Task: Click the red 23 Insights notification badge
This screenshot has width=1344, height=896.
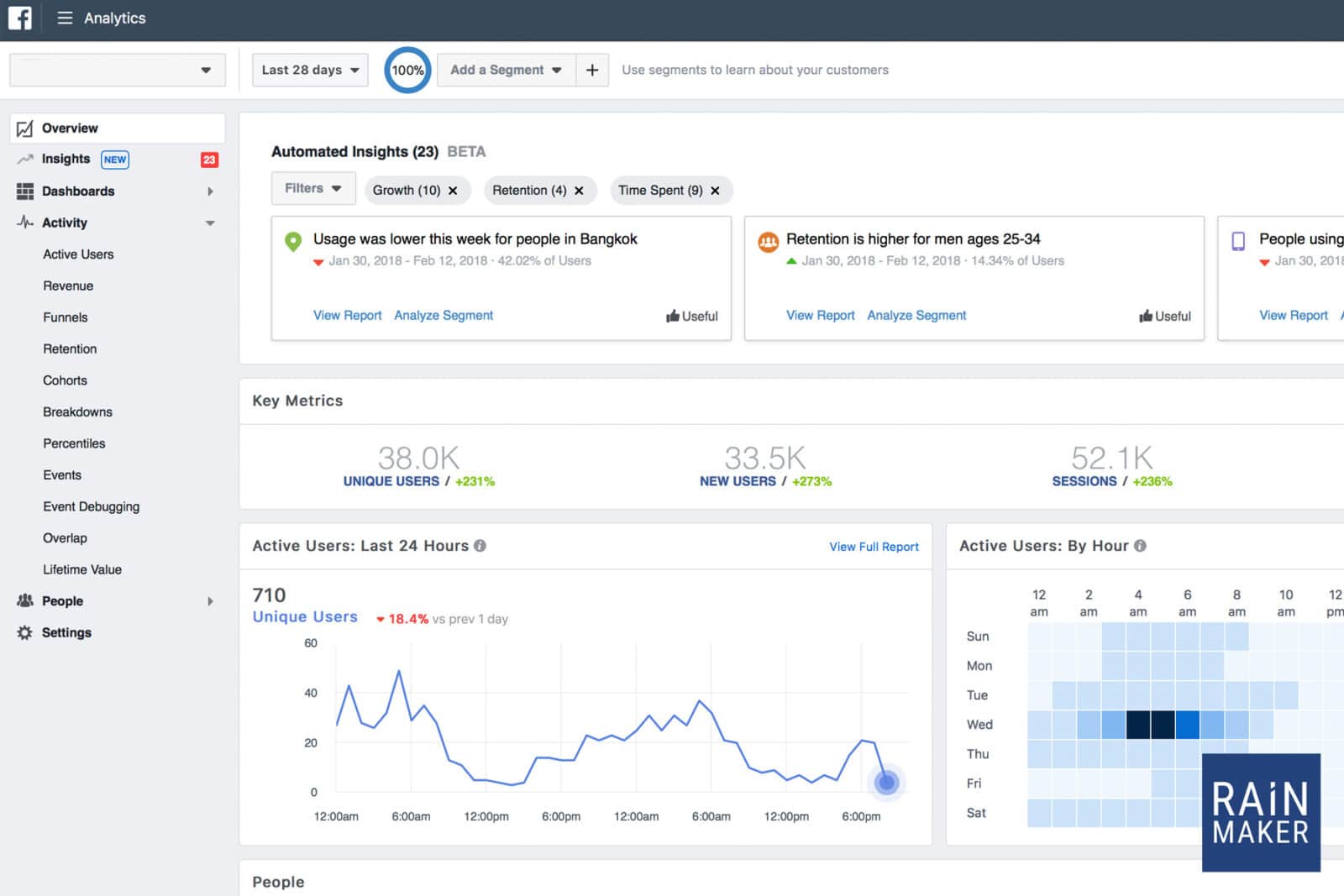Action: (x=209, y=160)
